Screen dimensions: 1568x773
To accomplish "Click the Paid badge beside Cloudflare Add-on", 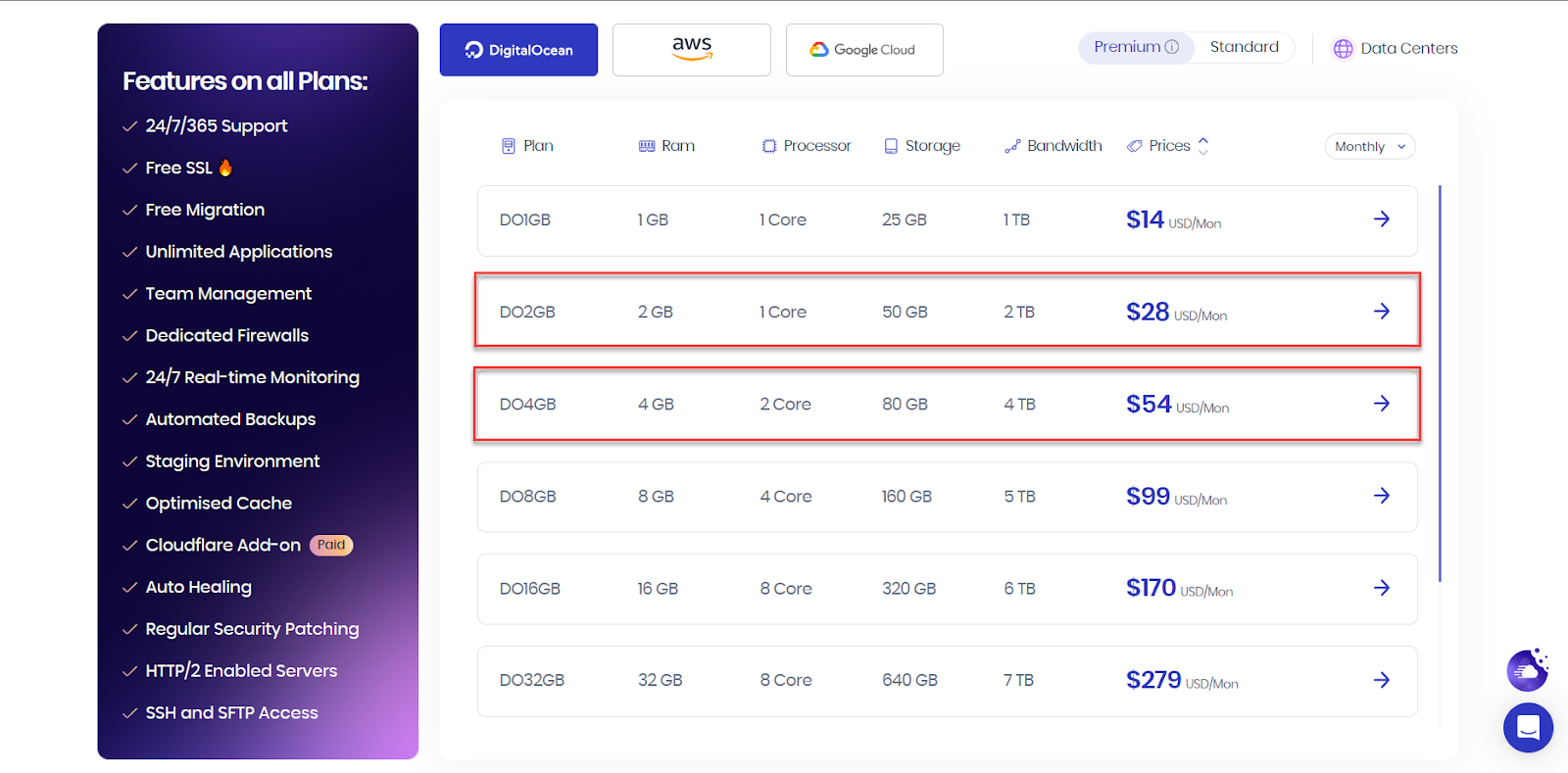I will point(331,545).
